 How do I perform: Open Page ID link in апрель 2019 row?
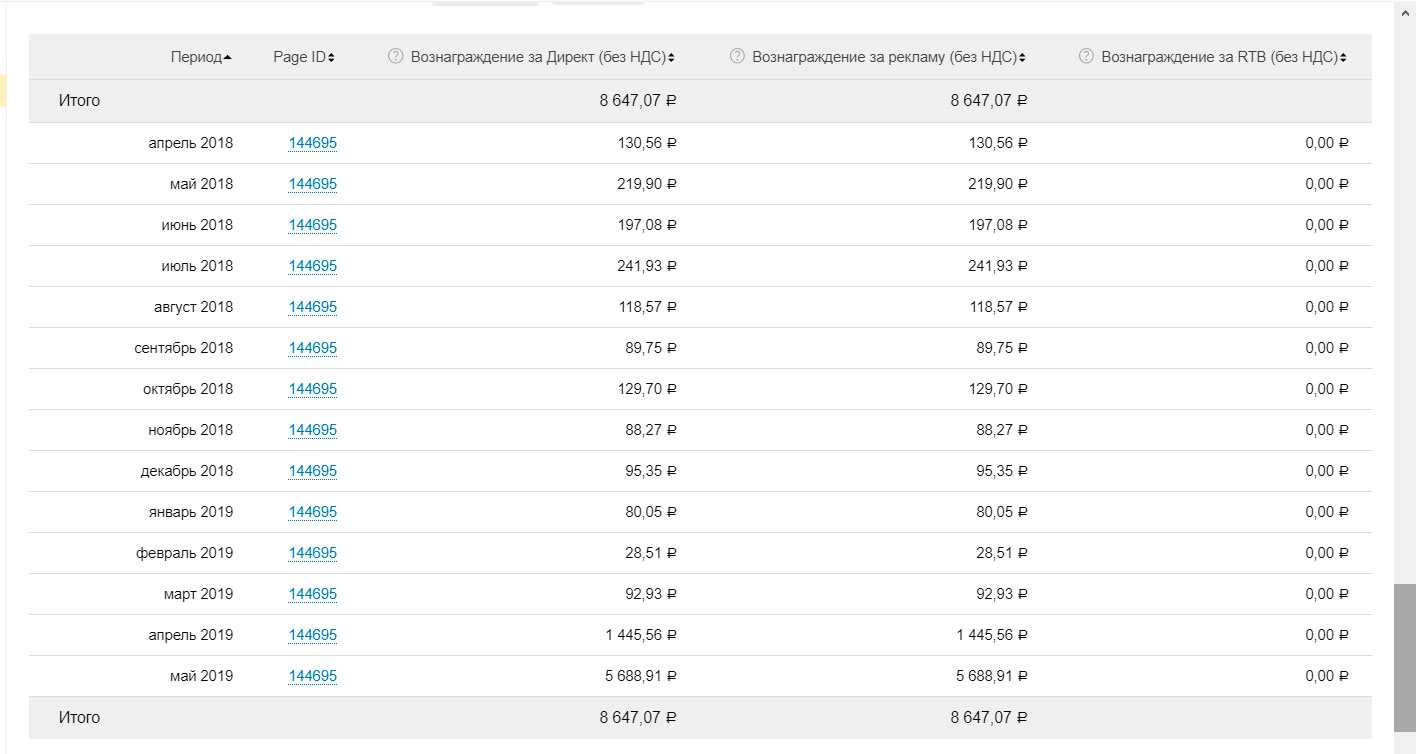click(312, 635)
